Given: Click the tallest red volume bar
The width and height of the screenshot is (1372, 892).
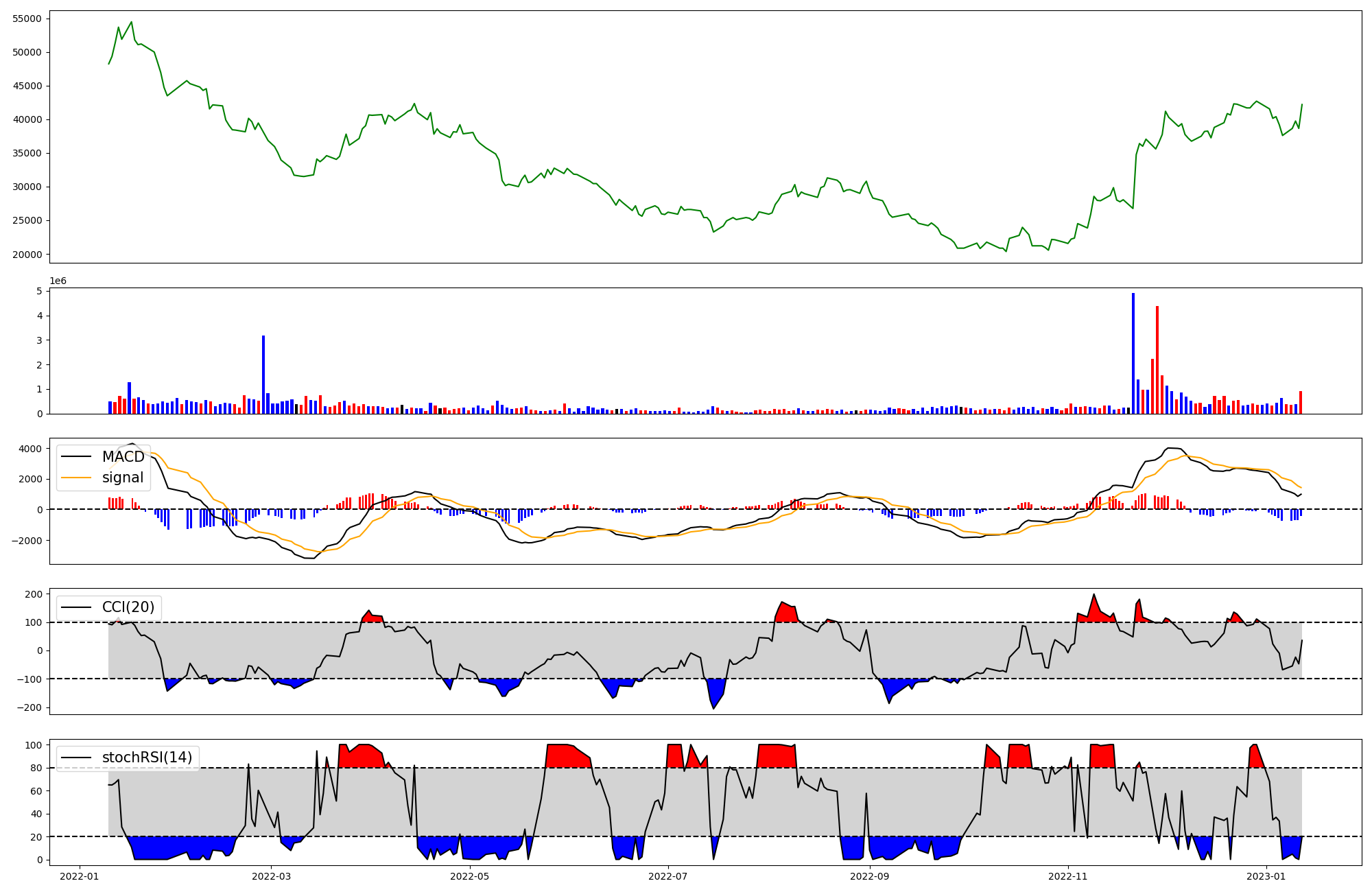Looking at the screenshot, I should (1157, 360).
